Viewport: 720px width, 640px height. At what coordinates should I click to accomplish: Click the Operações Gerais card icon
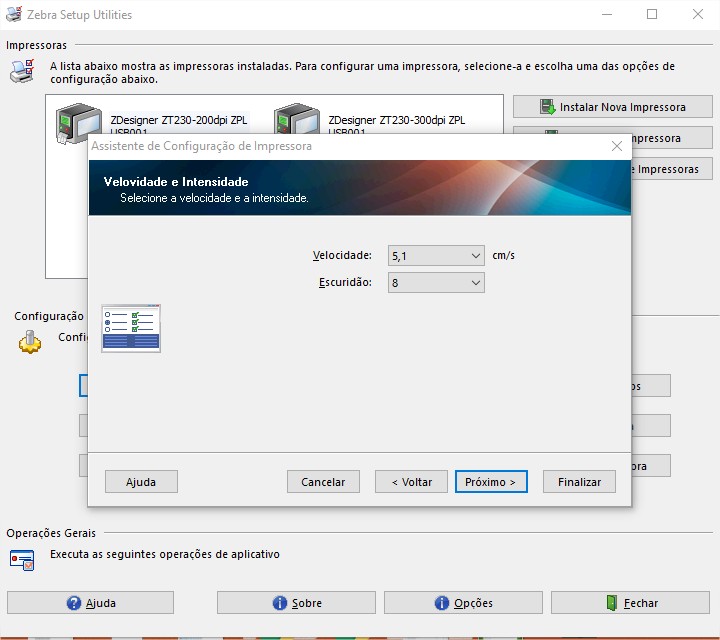coord(22,560)
